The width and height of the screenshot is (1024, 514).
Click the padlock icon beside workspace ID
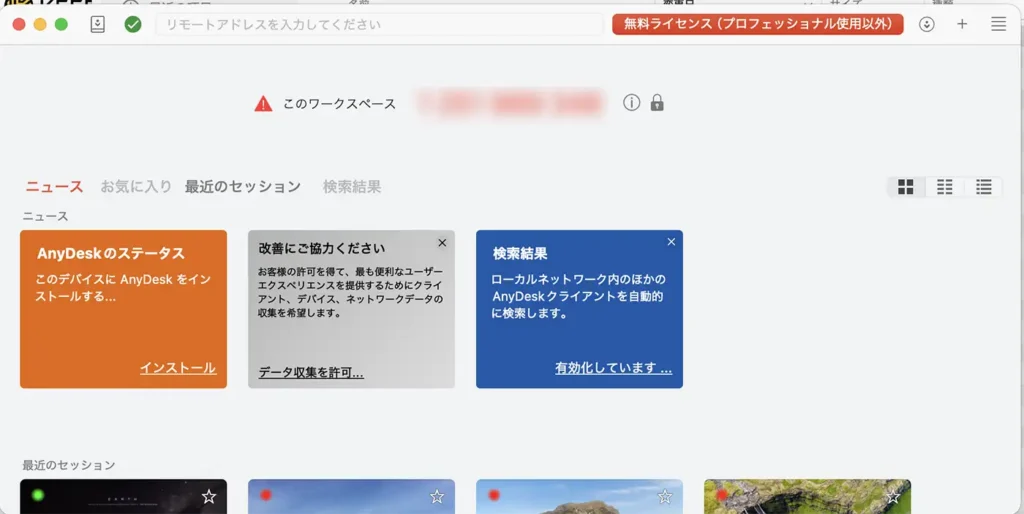click(x=657, y=102)
